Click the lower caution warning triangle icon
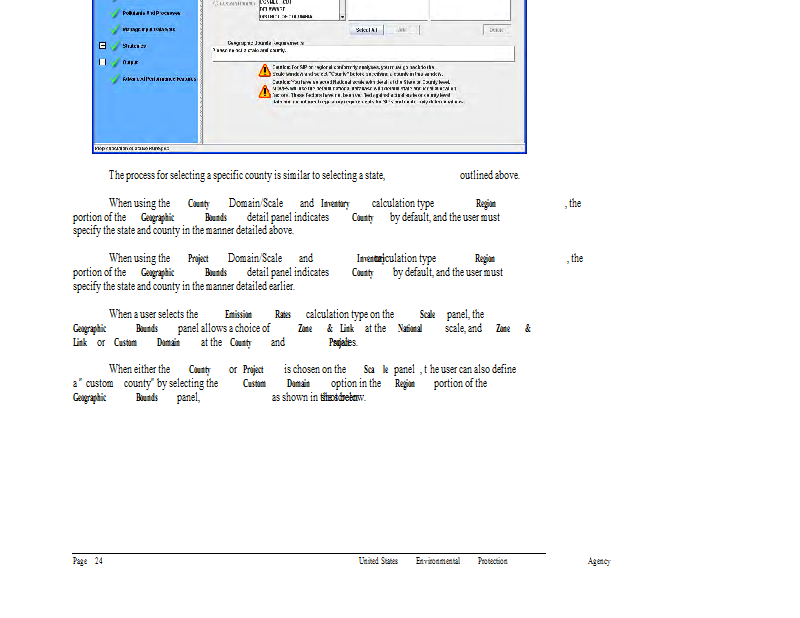Viewport: 800px width, 618px height. click(x=265, y=91)
